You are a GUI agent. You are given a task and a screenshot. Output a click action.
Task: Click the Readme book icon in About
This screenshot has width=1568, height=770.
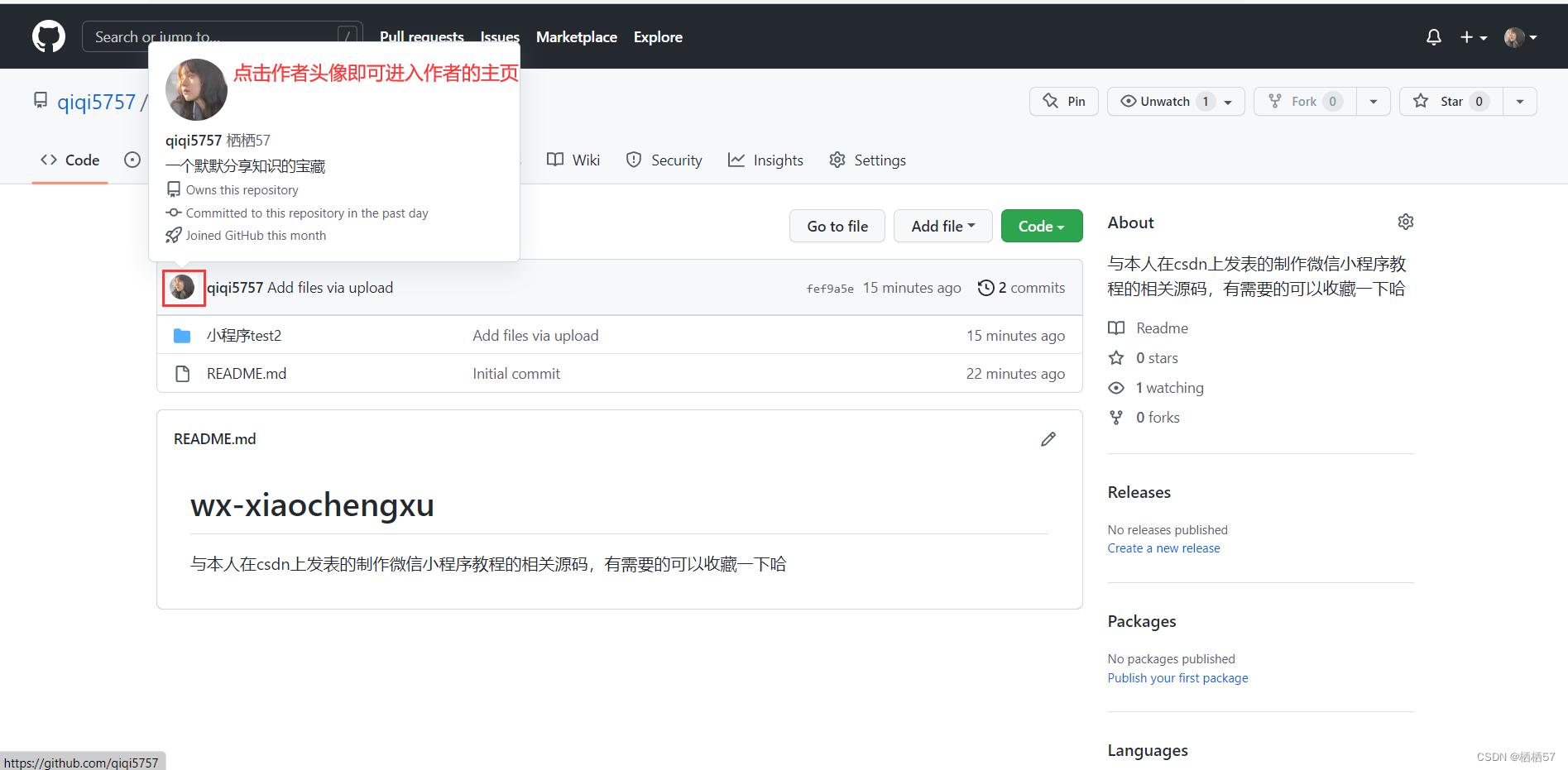click(x=1116, y=328)
